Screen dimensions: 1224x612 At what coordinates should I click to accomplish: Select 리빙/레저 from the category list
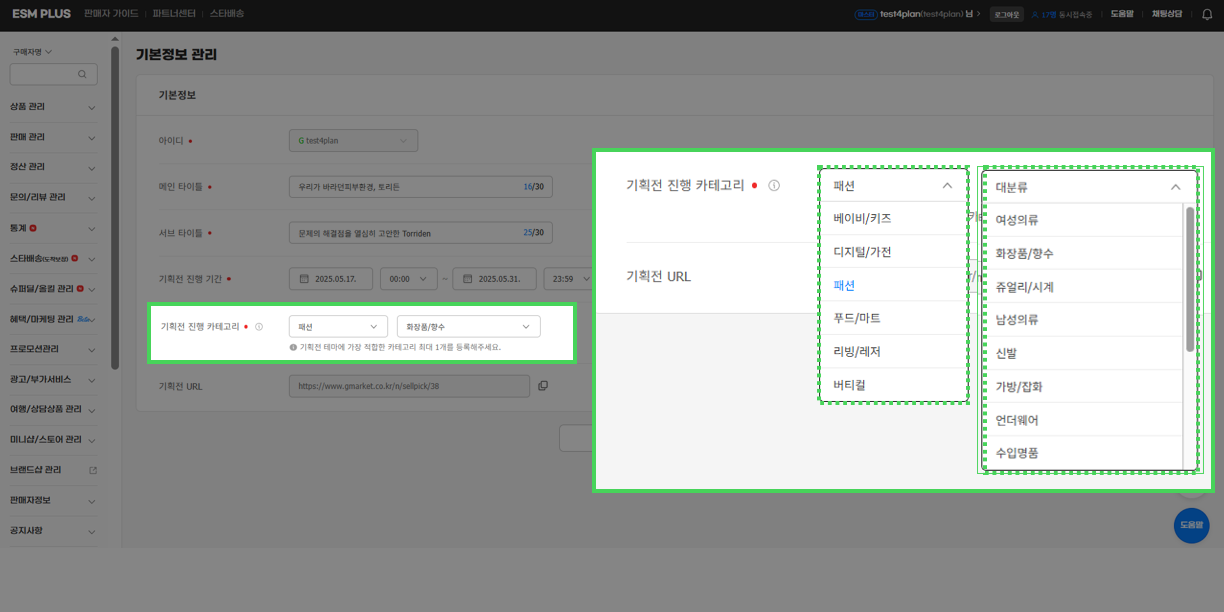click(893, 351)
